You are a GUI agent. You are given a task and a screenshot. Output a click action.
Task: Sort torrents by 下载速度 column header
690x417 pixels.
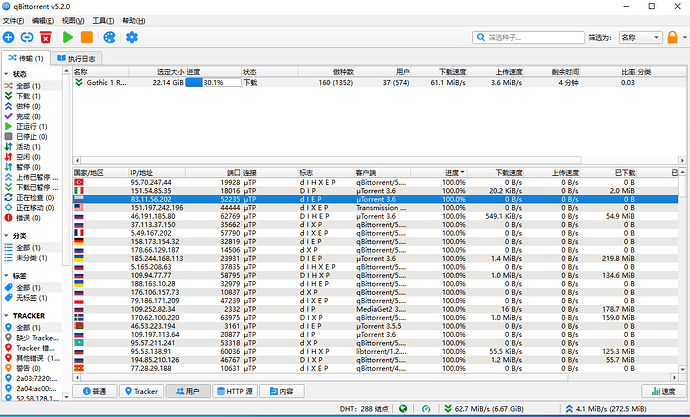coord(438,72)
